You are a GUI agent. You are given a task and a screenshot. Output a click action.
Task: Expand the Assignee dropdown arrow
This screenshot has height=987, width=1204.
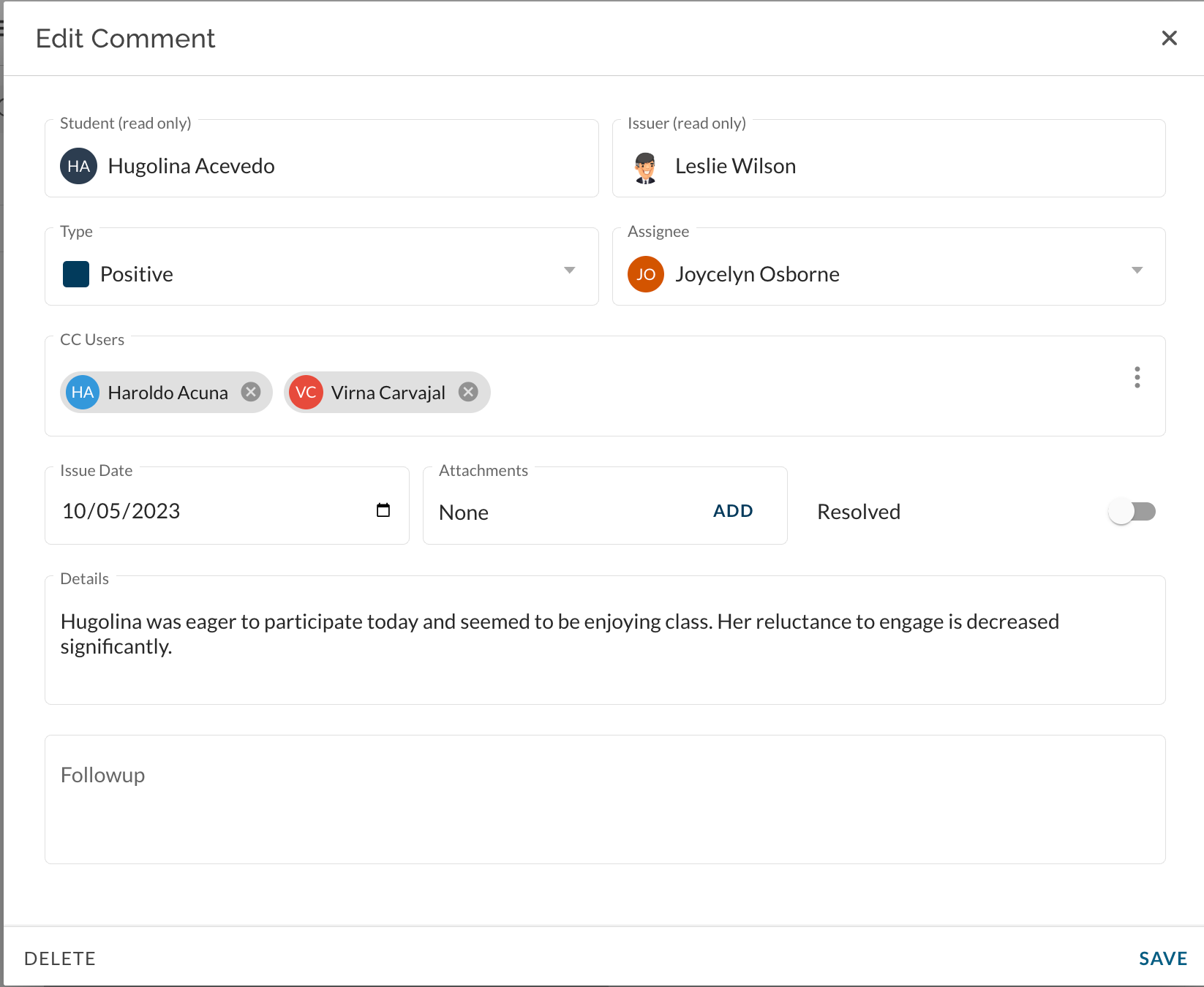[1137, 271]
